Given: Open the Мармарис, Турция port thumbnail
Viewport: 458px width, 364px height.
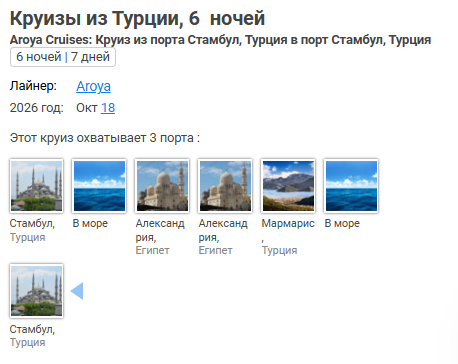Looking at the screenshot, I should [x=288, y=186].
